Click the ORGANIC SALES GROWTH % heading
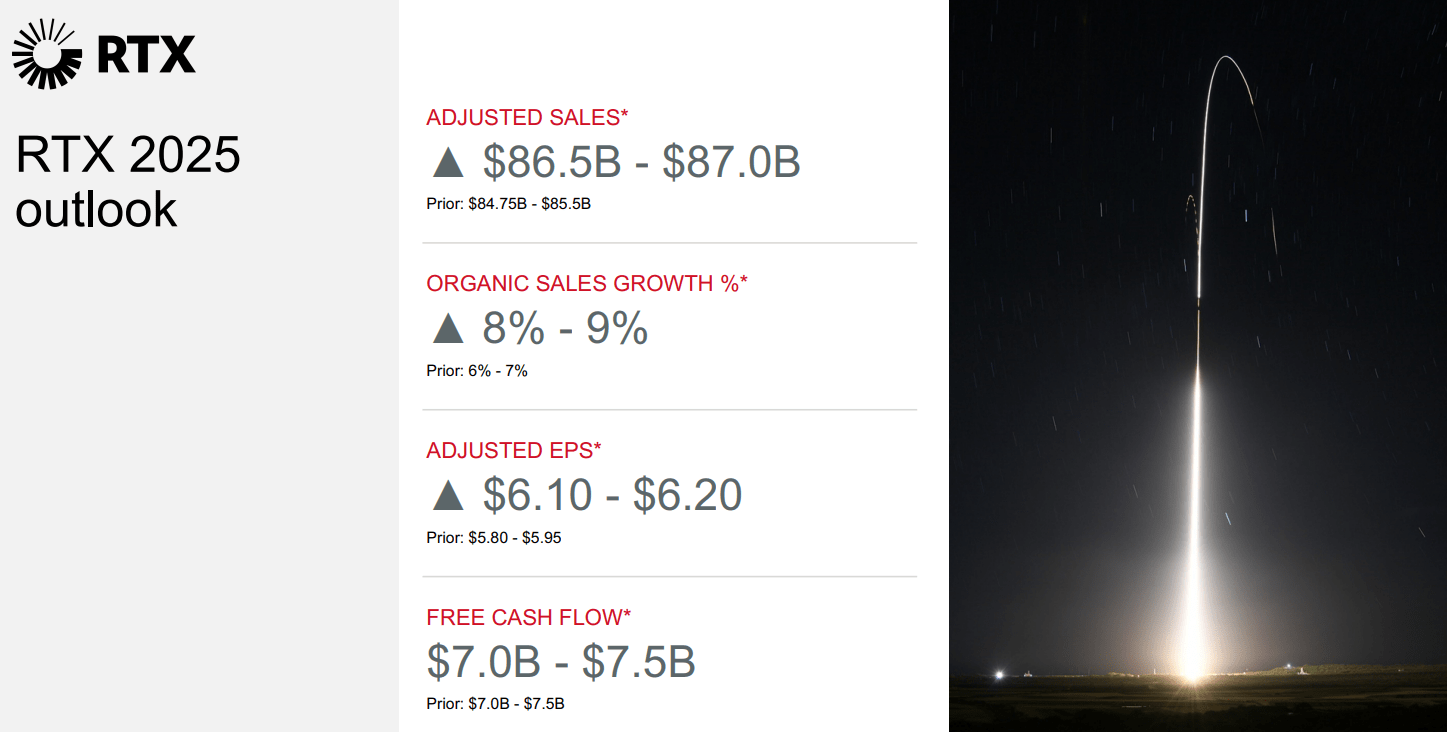Screen dimensions: 1447x732 point(587,284)
